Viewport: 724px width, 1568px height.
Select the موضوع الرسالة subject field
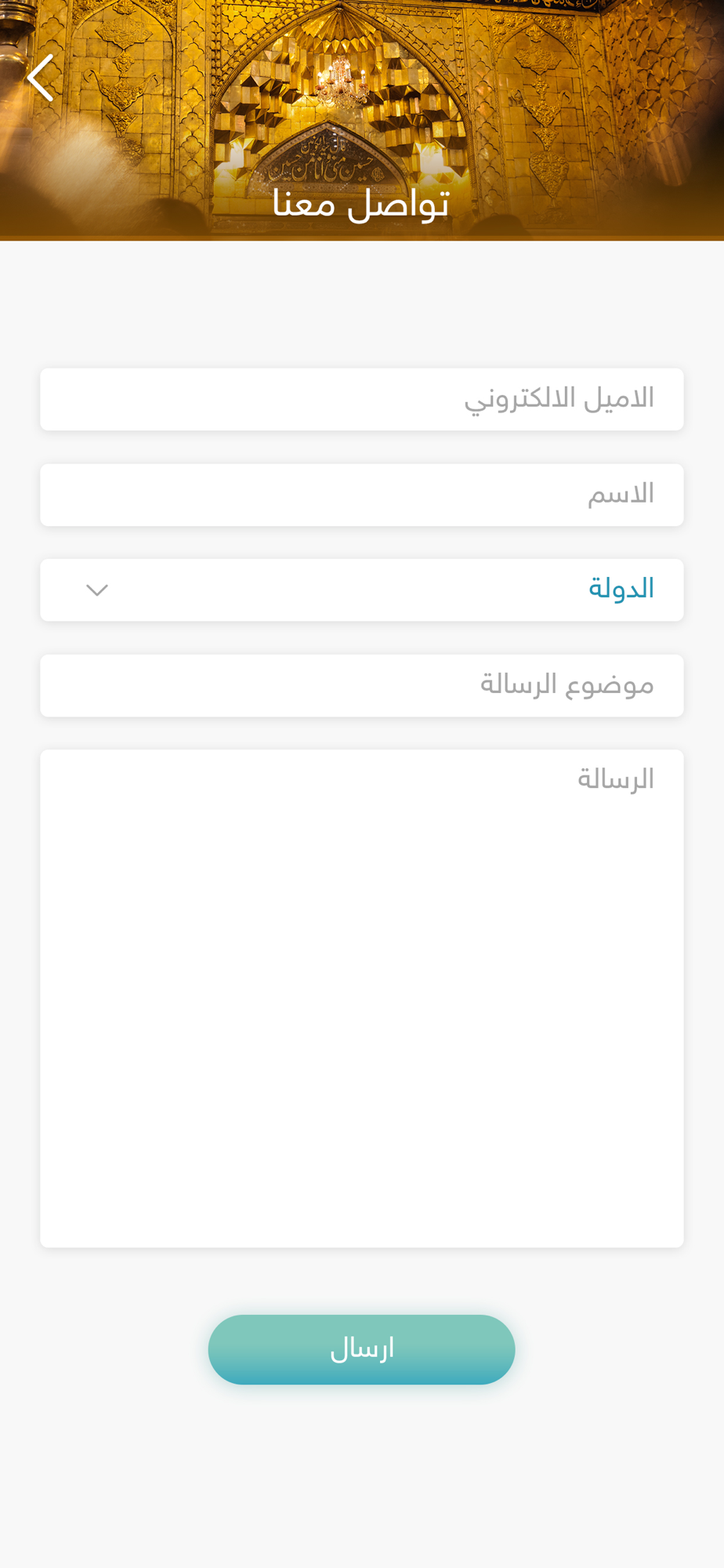(x=362, y=685)
